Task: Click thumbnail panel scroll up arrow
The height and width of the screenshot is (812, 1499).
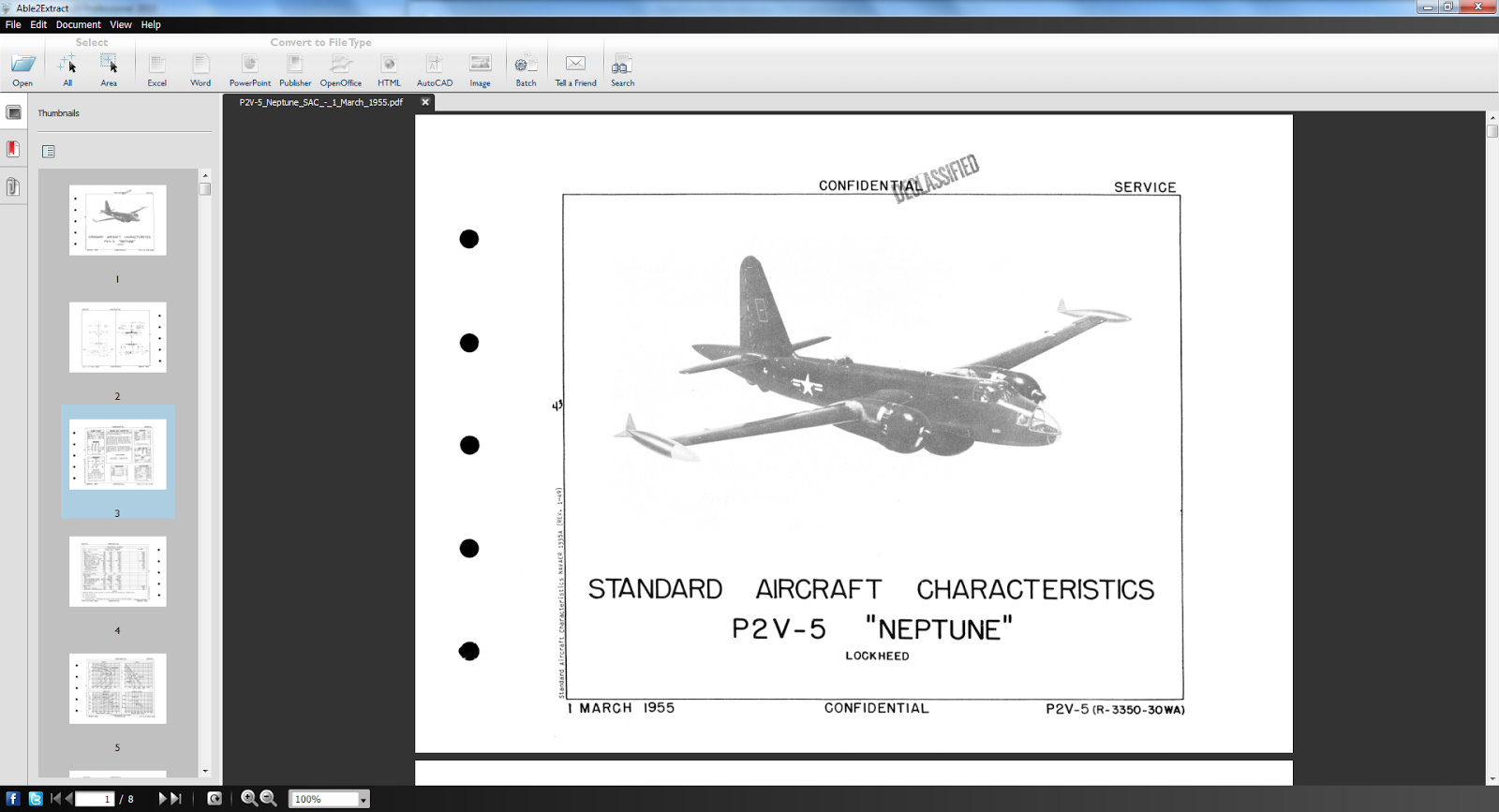Action: [x=205, y=175]
